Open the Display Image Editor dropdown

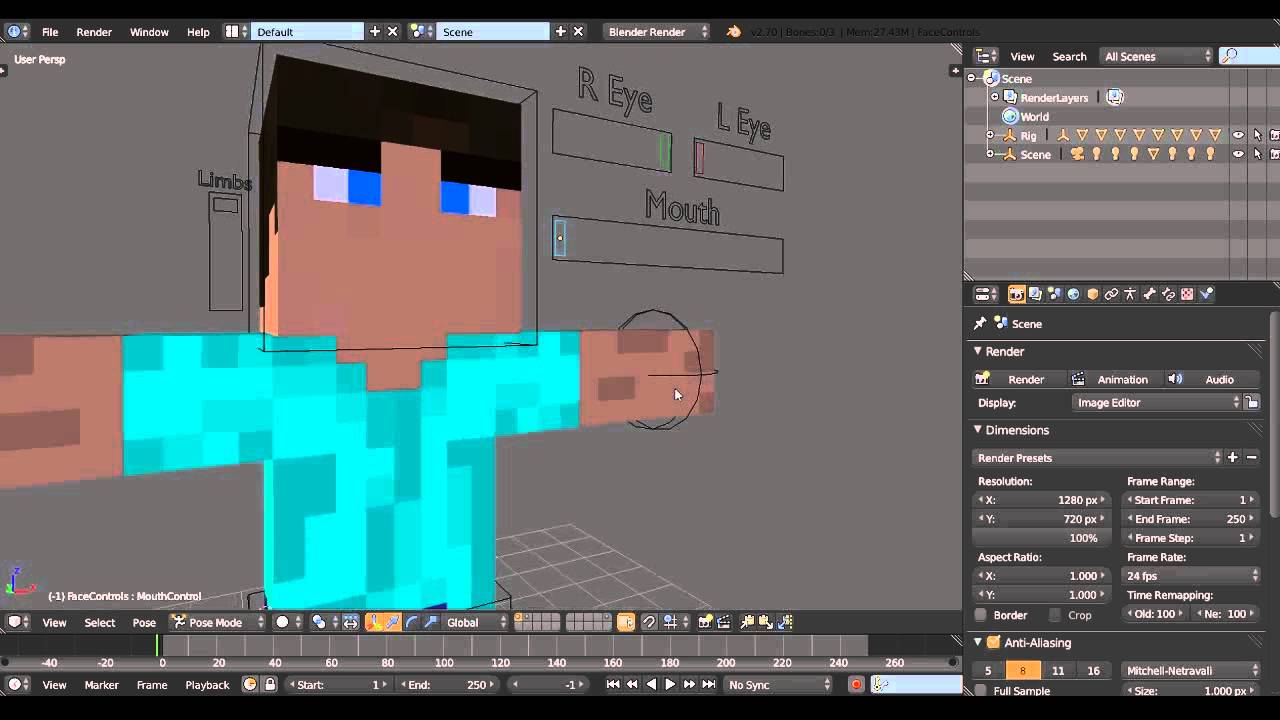(x=1156, y=403)
